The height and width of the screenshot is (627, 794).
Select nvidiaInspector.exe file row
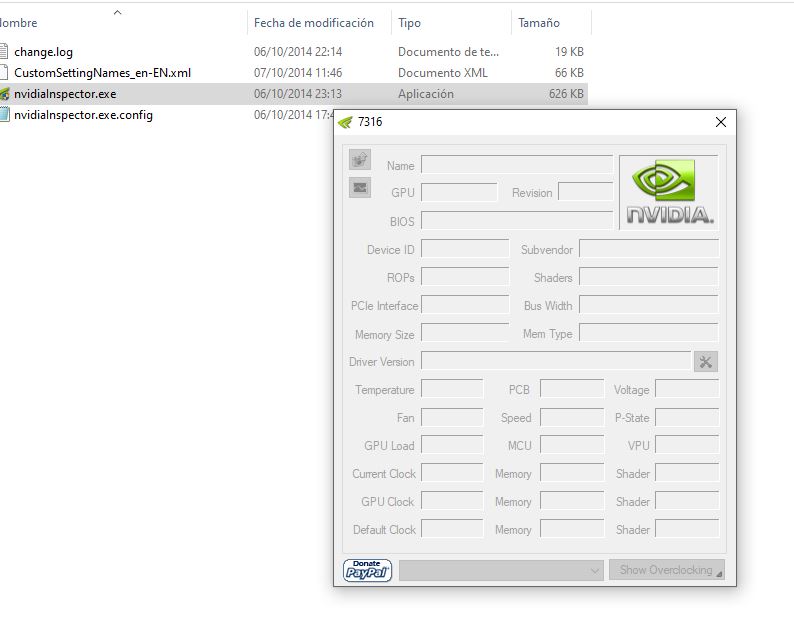tap(294, 94)
